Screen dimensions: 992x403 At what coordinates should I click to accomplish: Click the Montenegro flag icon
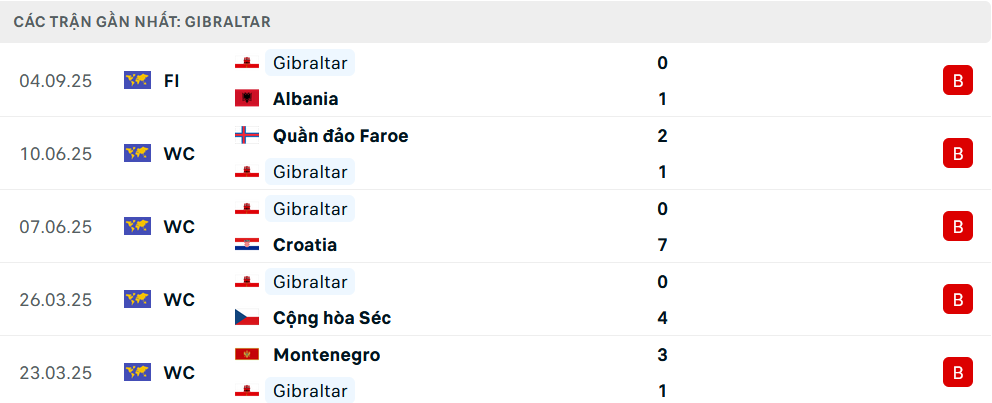246,355
